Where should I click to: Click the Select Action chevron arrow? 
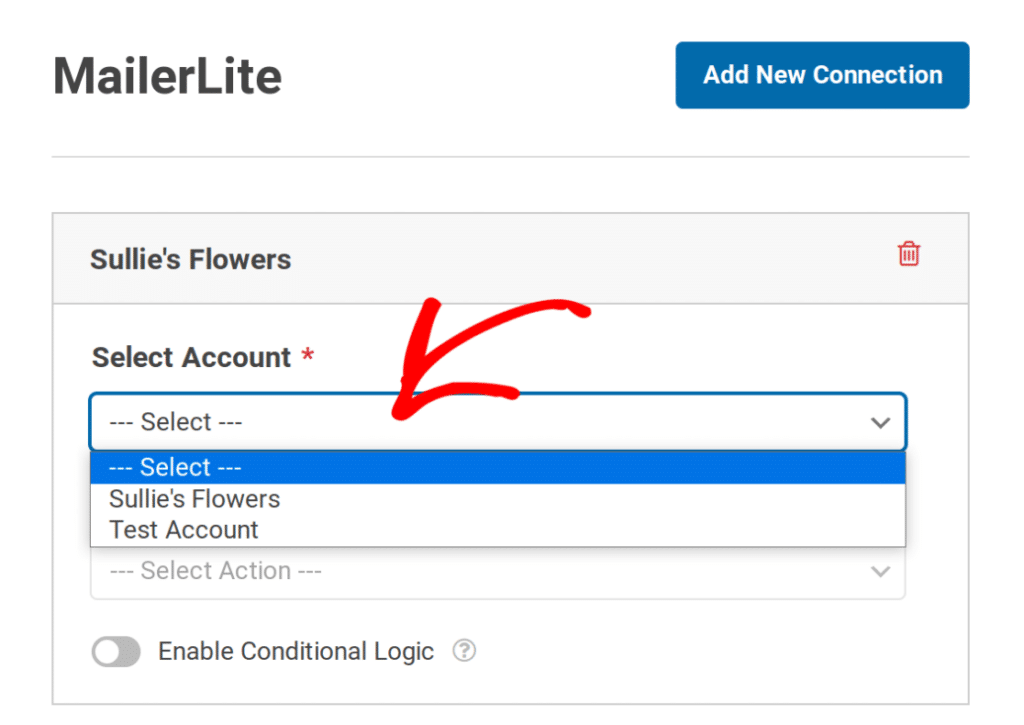[880, 571]
